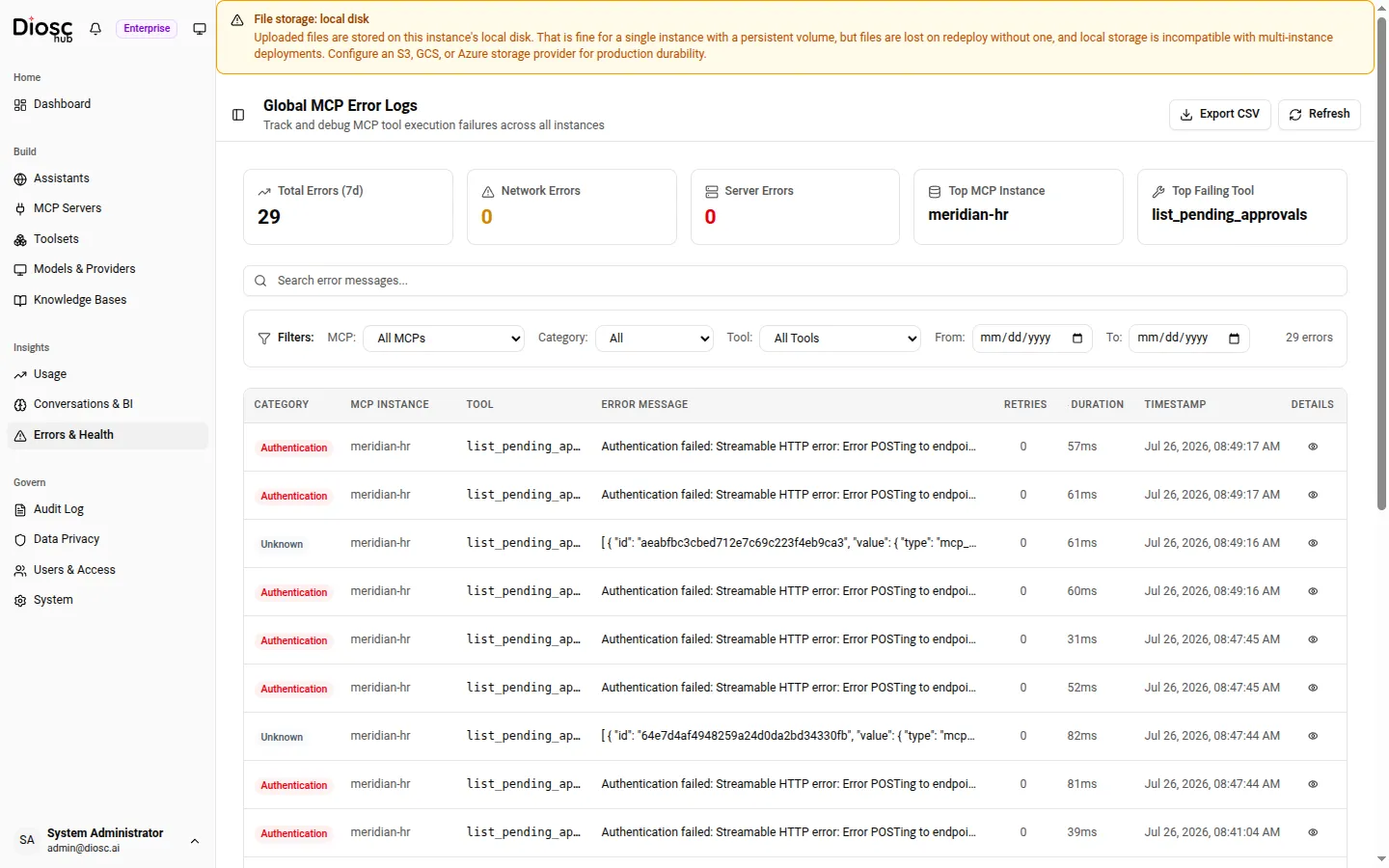This screenshot has width=1389, height=868.
Task: Click the Enterprise badge
Action: pyautogui.click(x=147, y=29)
